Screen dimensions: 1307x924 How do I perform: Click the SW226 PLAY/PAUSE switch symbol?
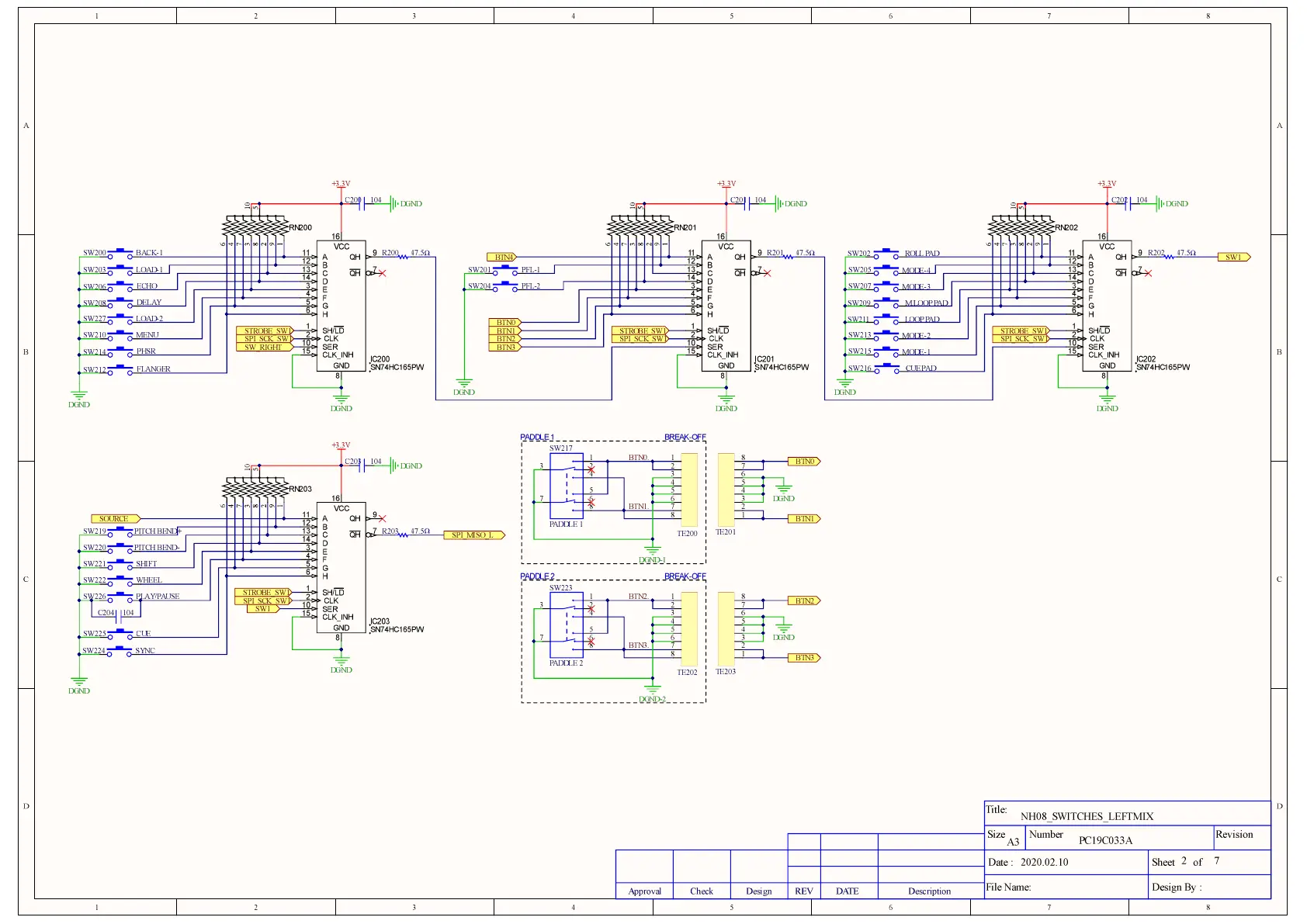[120, 597]
